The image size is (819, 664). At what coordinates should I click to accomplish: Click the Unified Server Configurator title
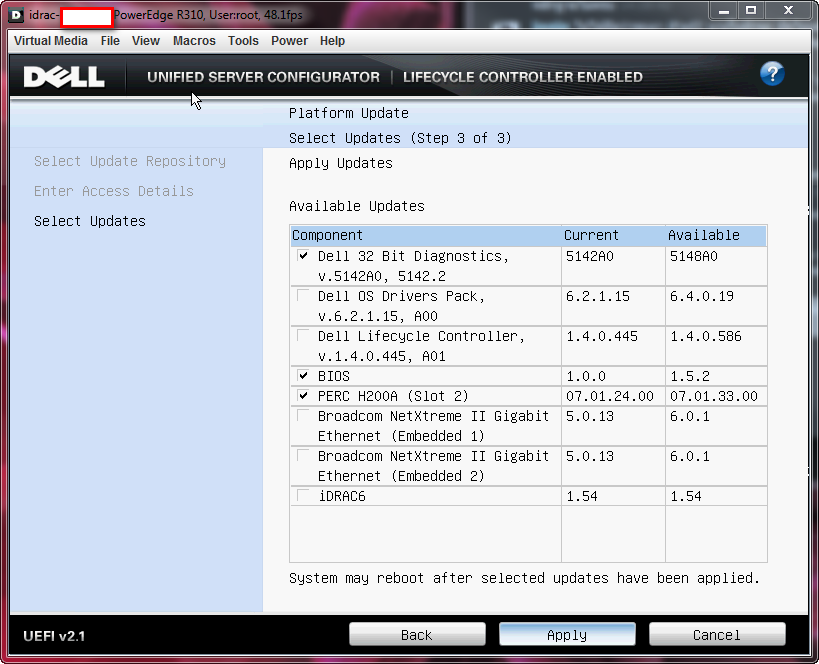263,77
